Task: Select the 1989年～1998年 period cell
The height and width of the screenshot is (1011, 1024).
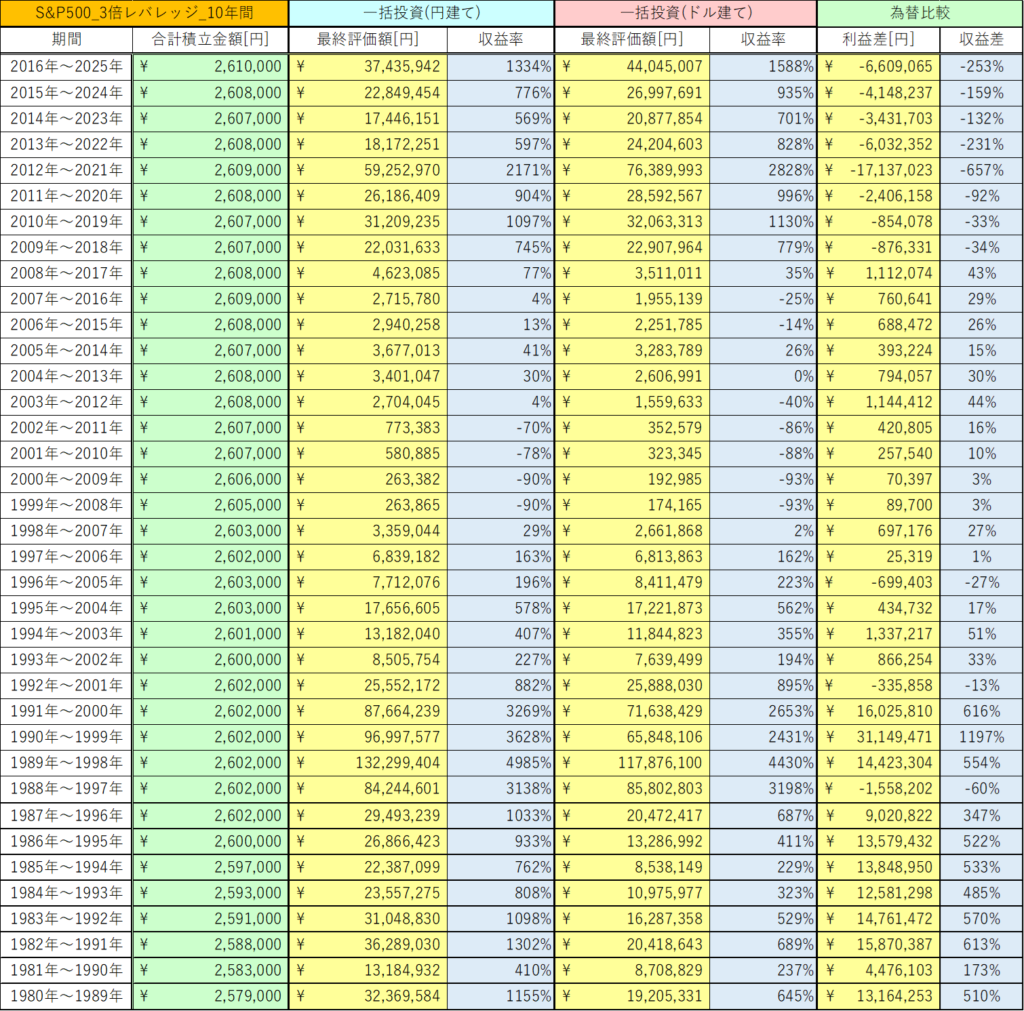Action: (66, 762)
